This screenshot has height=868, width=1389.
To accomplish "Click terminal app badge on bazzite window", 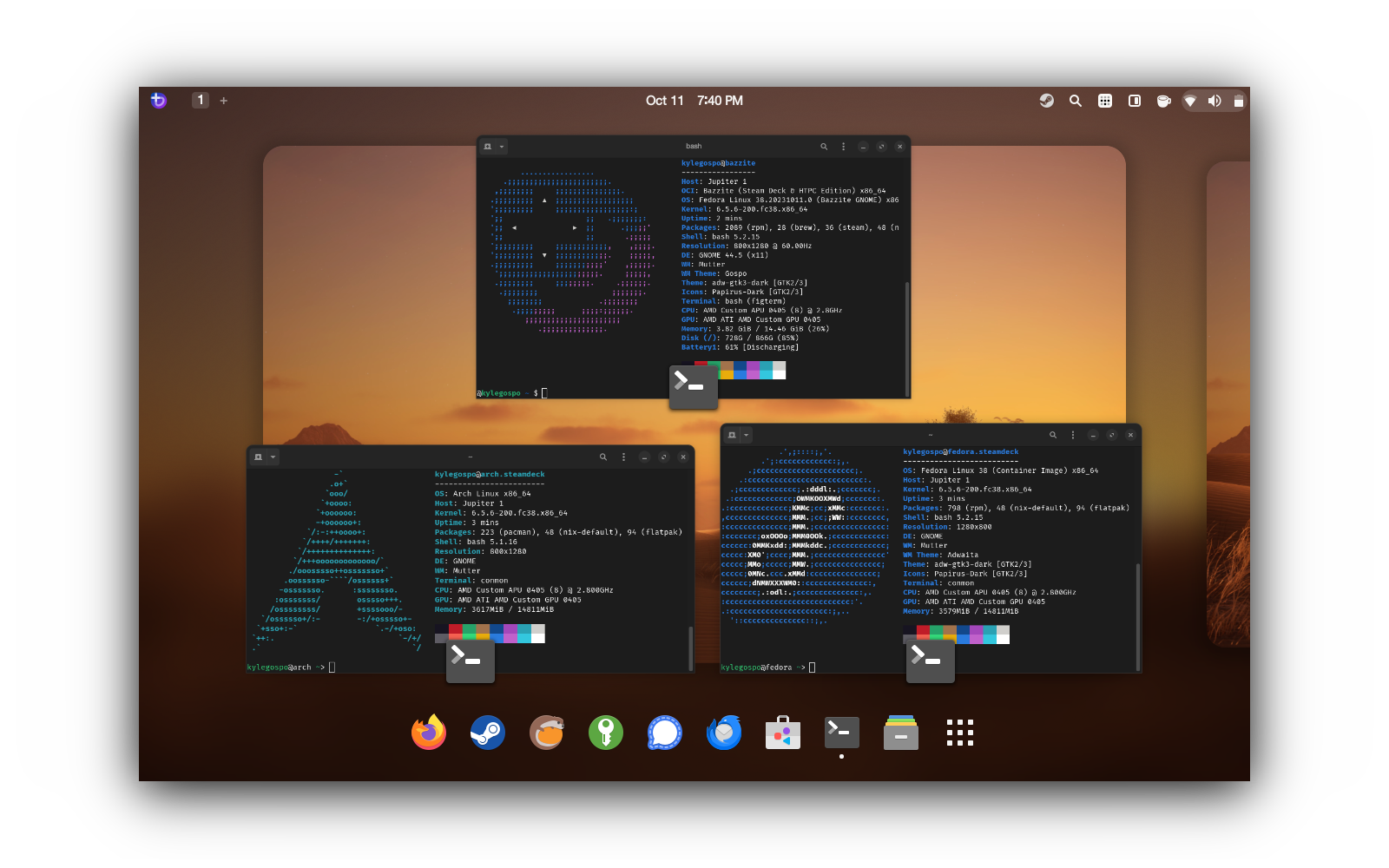I will point(694,387).
